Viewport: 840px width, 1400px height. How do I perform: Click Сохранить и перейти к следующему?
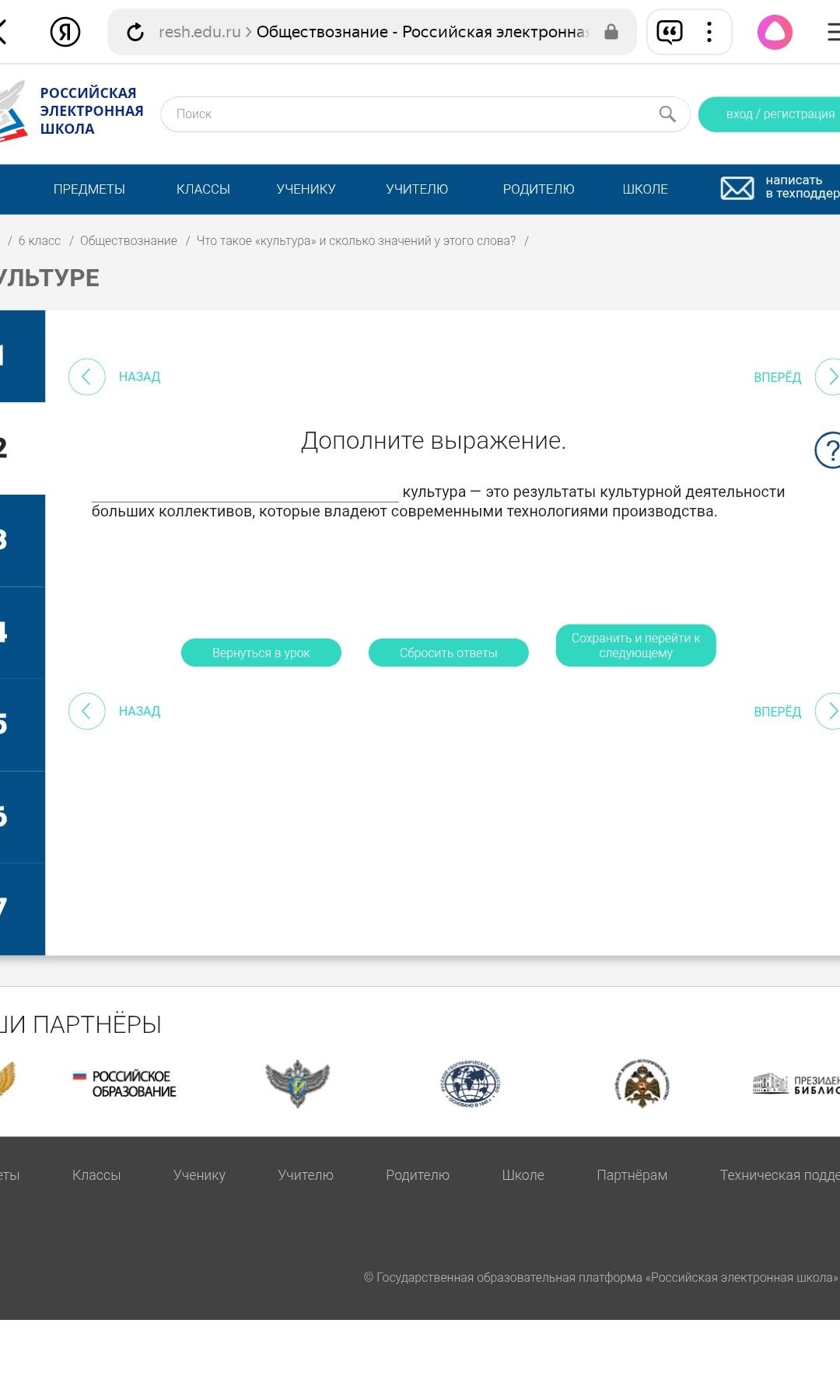click(x=636, y=646)
